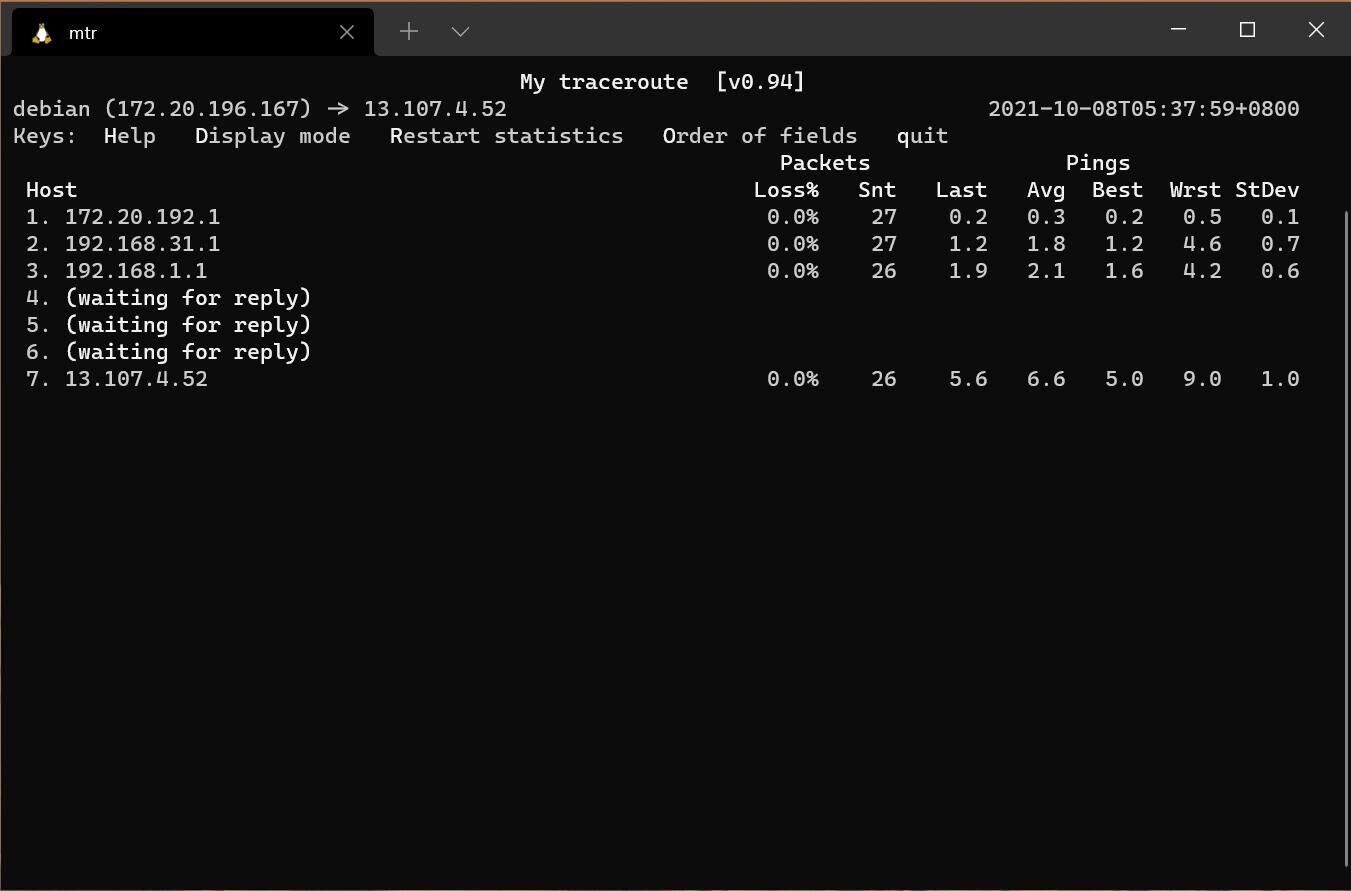Click the penguin icon on the mtr tab
The image size is (1351, 891).
[x=41, y=33]
